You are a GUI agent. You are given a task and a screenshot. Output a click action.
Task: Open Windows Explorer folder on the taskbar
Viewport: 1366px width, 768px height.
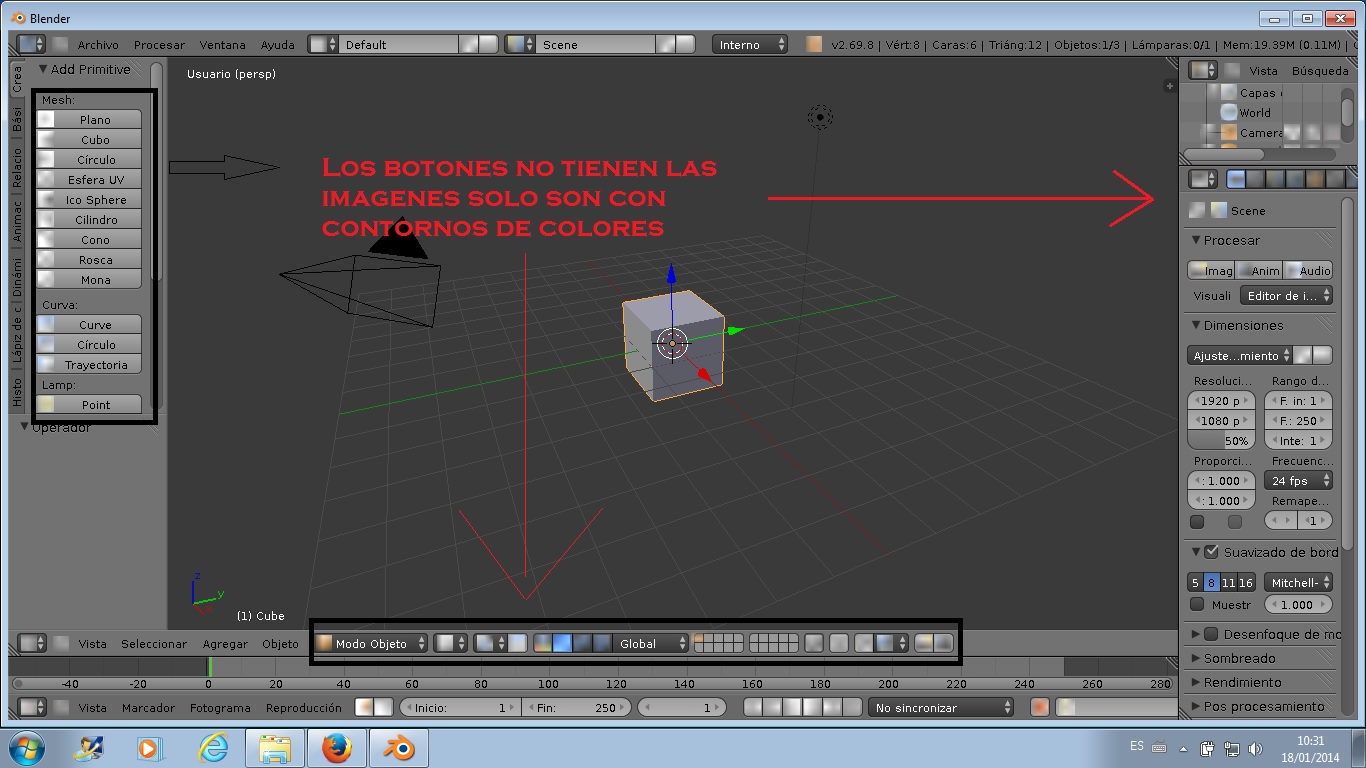click(x=275, y=748)
